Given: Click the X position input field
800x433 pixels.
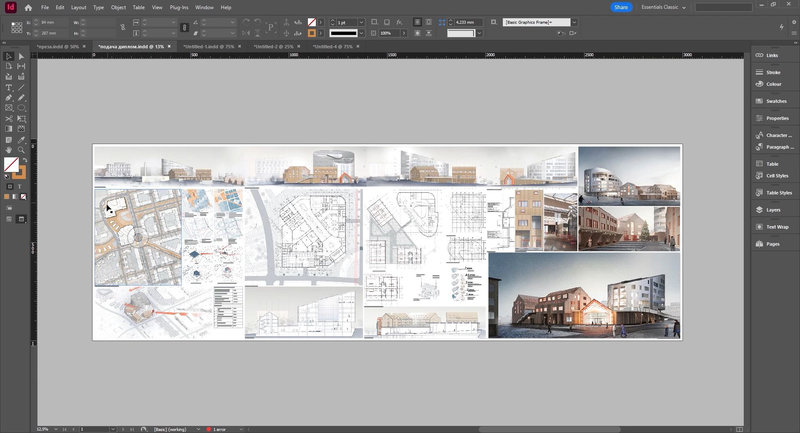Looking at the screenshot, I should (54, 22).
